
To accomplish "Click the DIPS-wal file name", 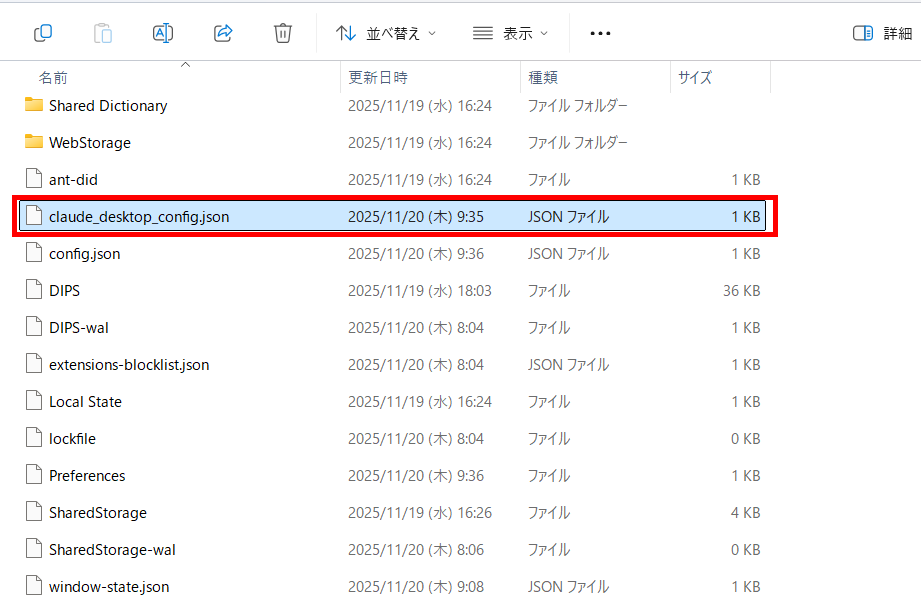I will pyautogui.click(x=79, y=328).
